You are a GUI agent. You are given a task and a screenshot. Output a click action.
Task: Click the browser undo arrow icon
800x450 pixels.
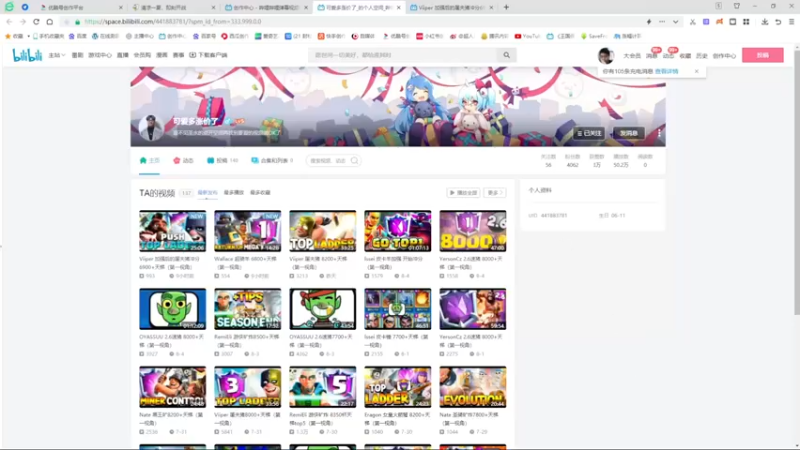778,22
